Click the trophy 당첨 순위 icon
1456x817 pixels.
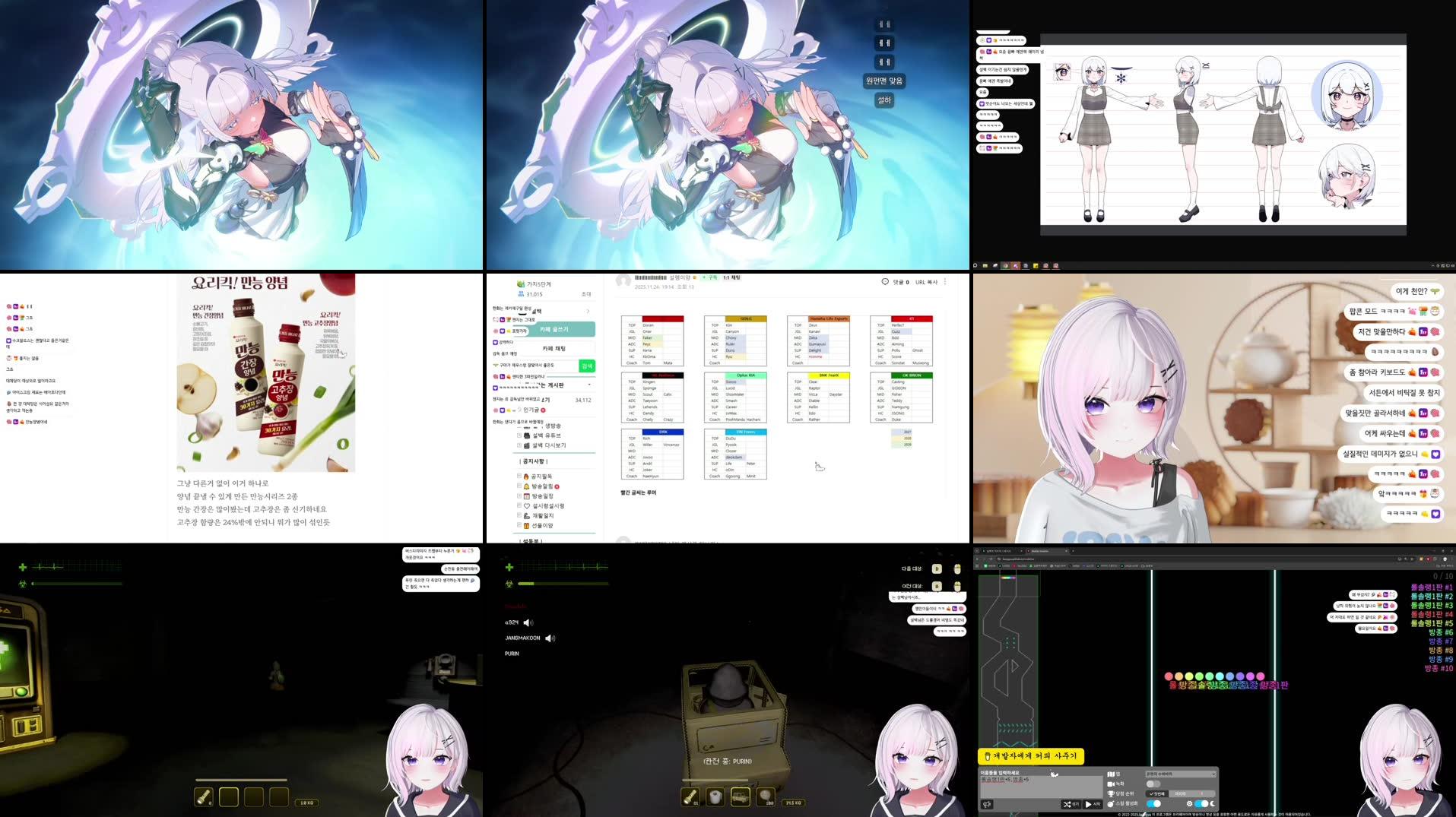point(1111,793)
